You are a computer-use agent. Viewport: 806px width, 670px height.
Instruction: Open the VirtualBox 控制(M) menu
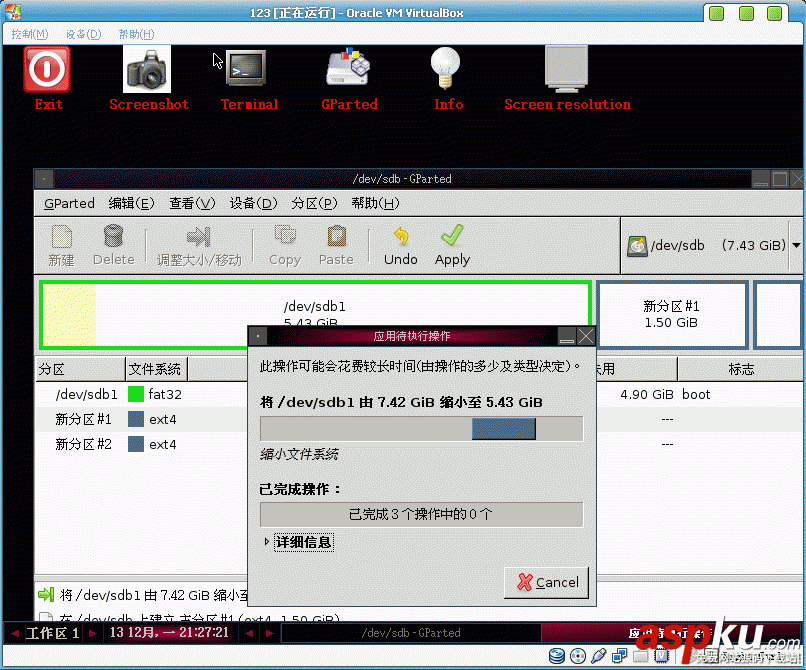tap(30, 34)
